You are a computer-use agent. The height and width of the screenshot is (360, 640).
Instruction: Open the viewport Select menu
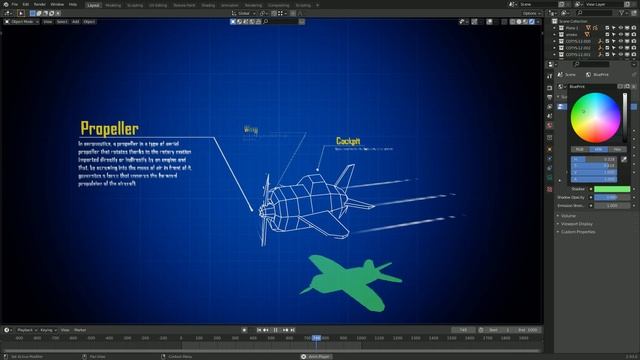point(62,22)
